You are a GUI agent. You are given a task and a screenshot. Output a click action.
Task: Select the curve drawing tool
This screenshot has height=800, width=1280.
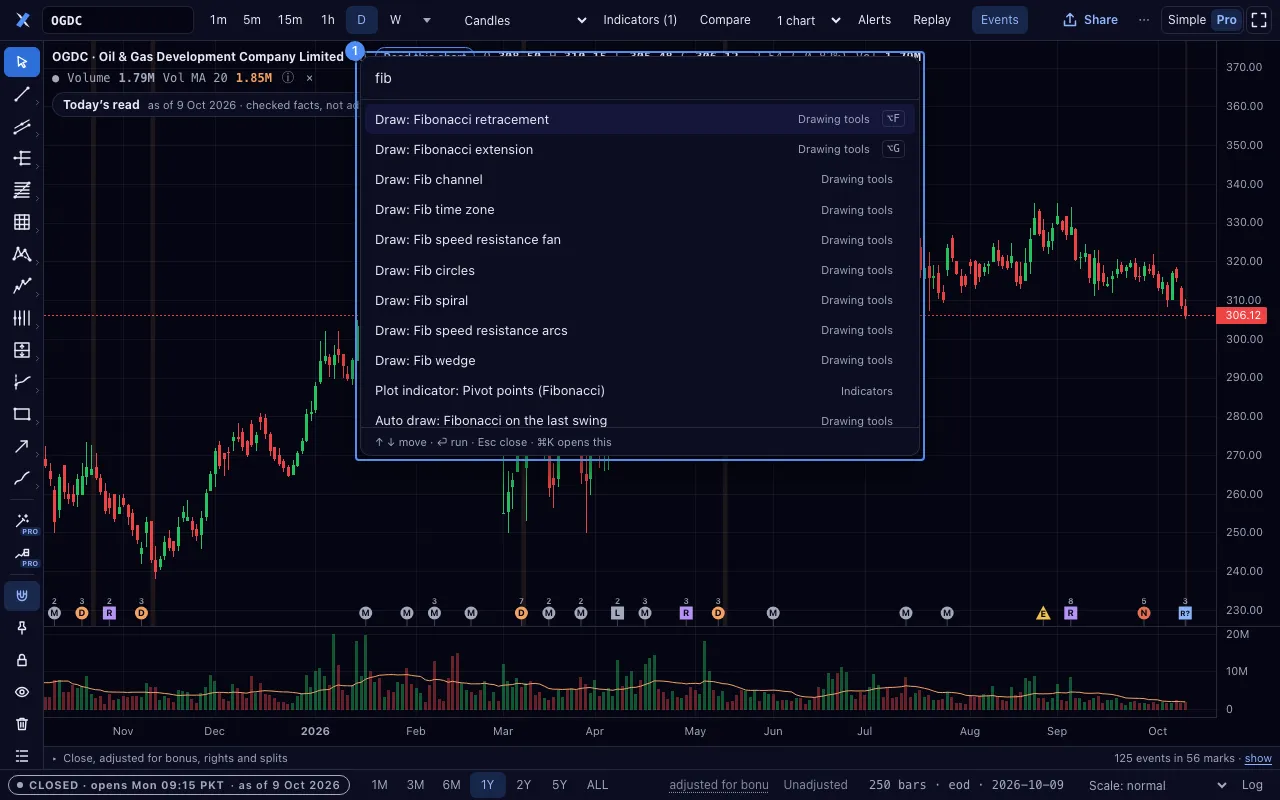[x=22, y=478]
